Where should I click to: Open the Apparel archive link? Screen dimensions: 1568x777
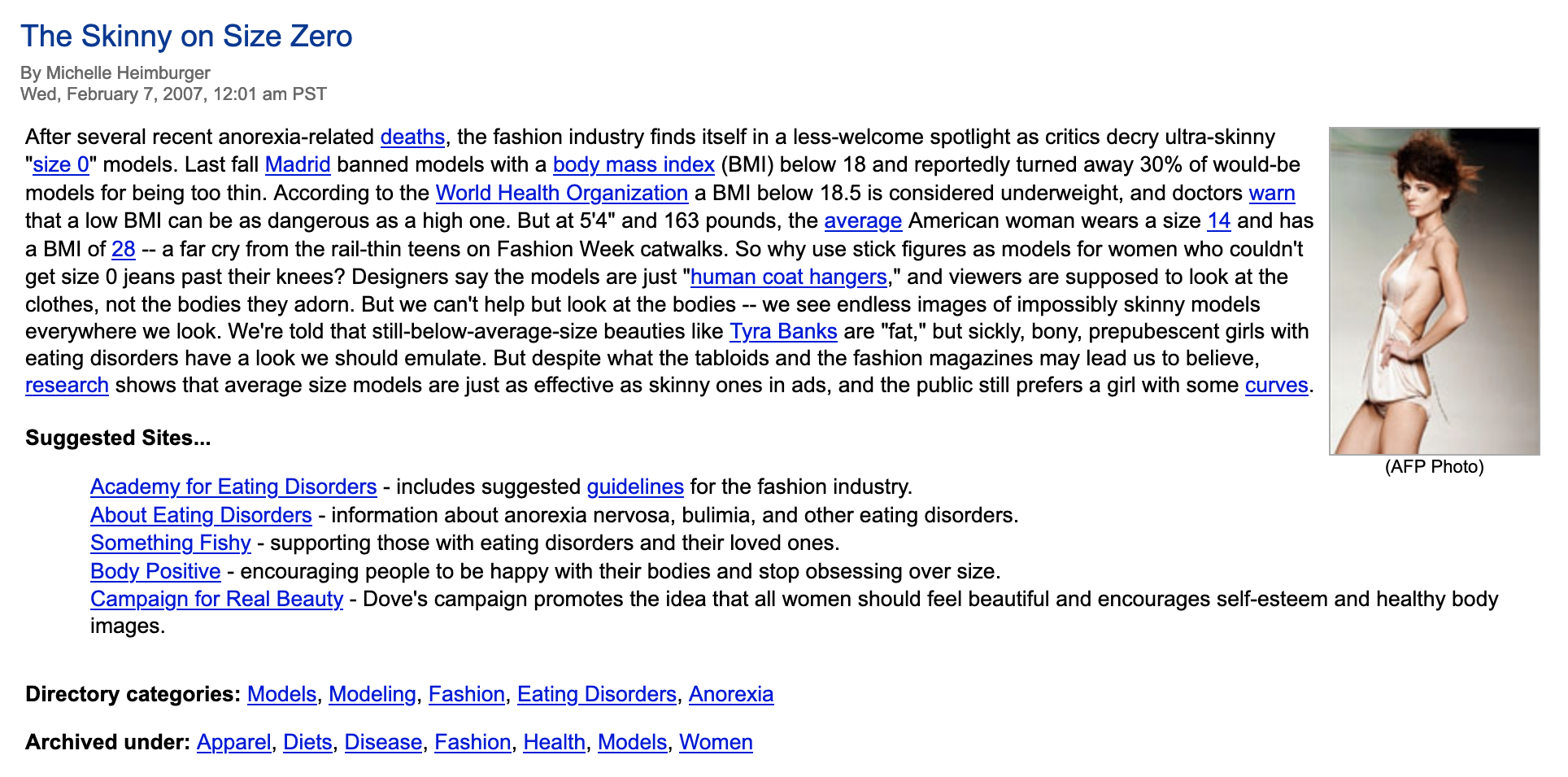(x=233, y=742)
